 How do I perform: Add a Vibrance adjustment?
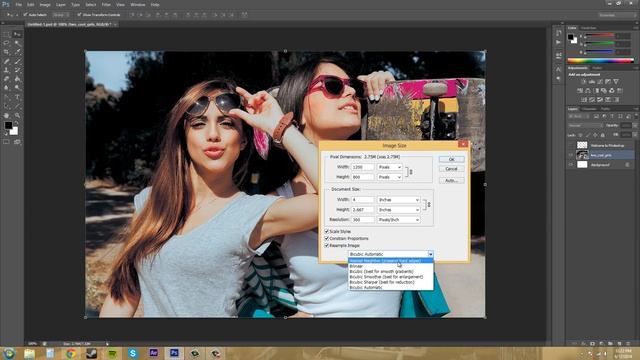coord(616,81)
